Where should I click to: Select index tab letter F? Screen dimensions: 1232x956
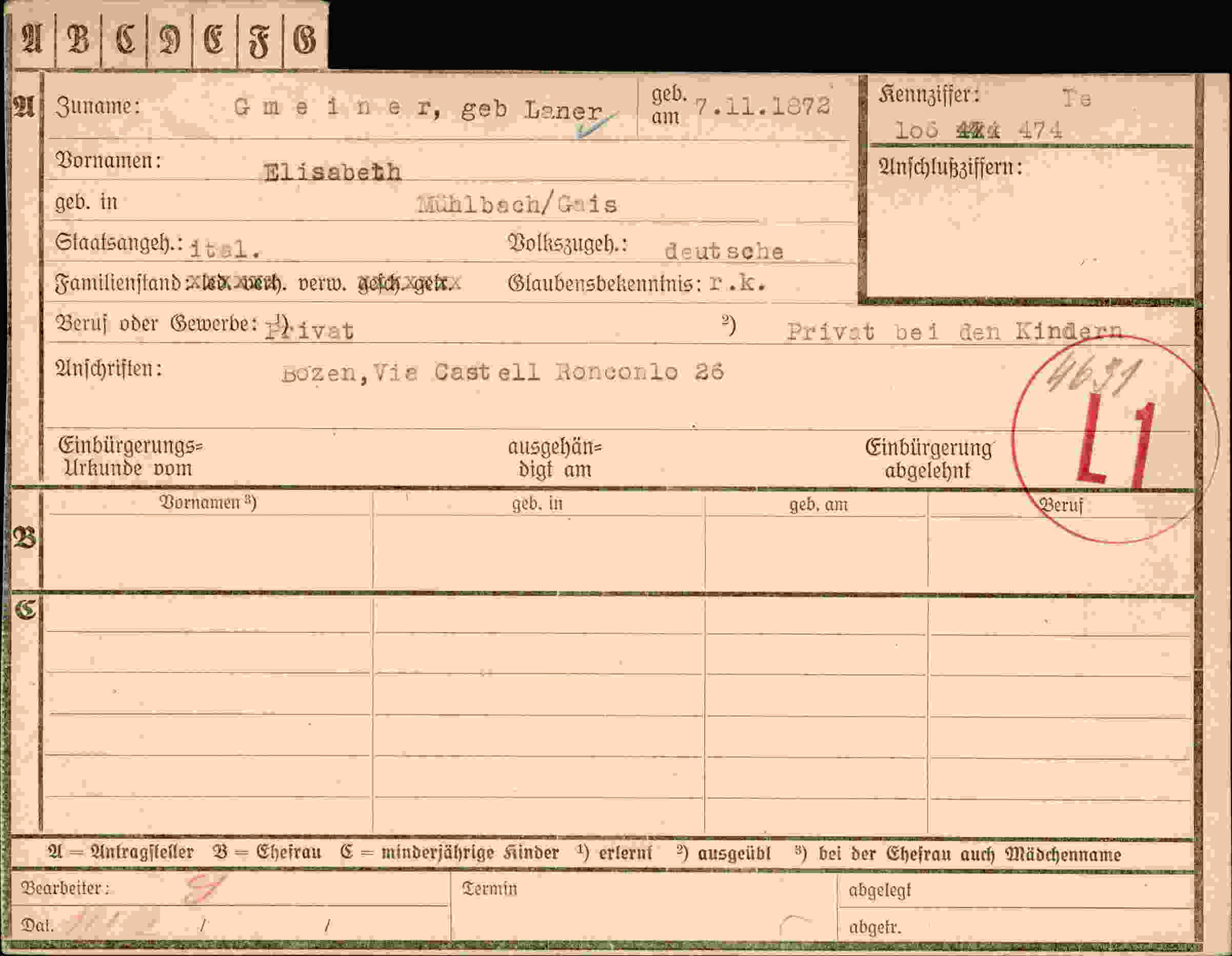tap(259, 42)
